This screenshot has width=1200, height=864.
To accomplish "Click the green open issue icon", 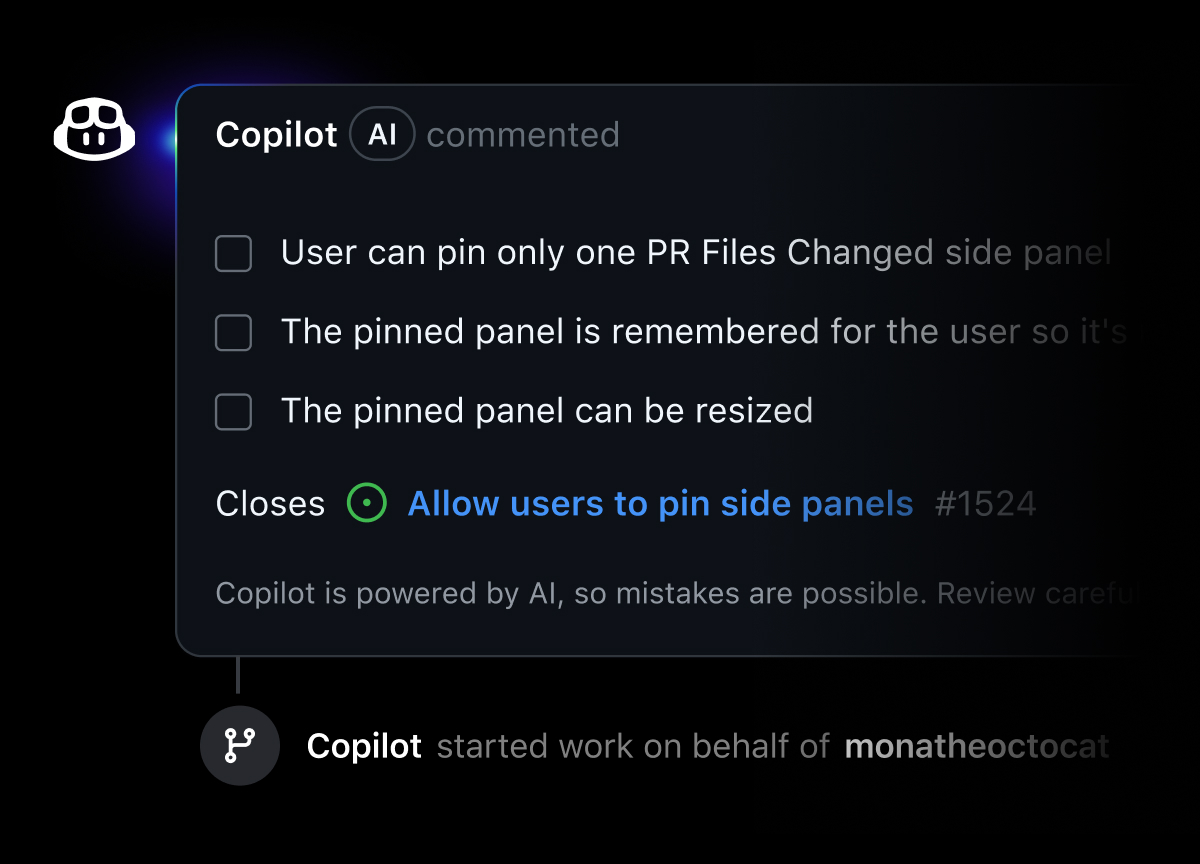I will point(366,503).
